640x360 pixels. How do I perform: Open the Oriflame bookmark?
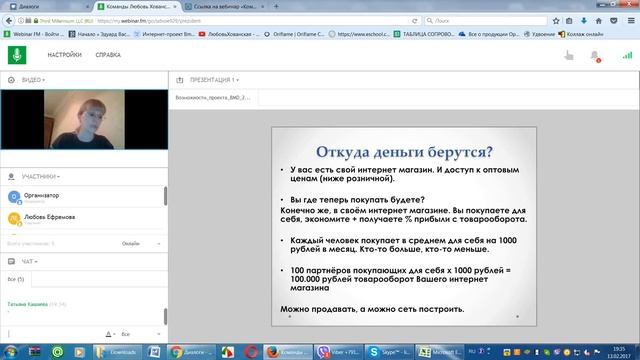pos(294,34)
